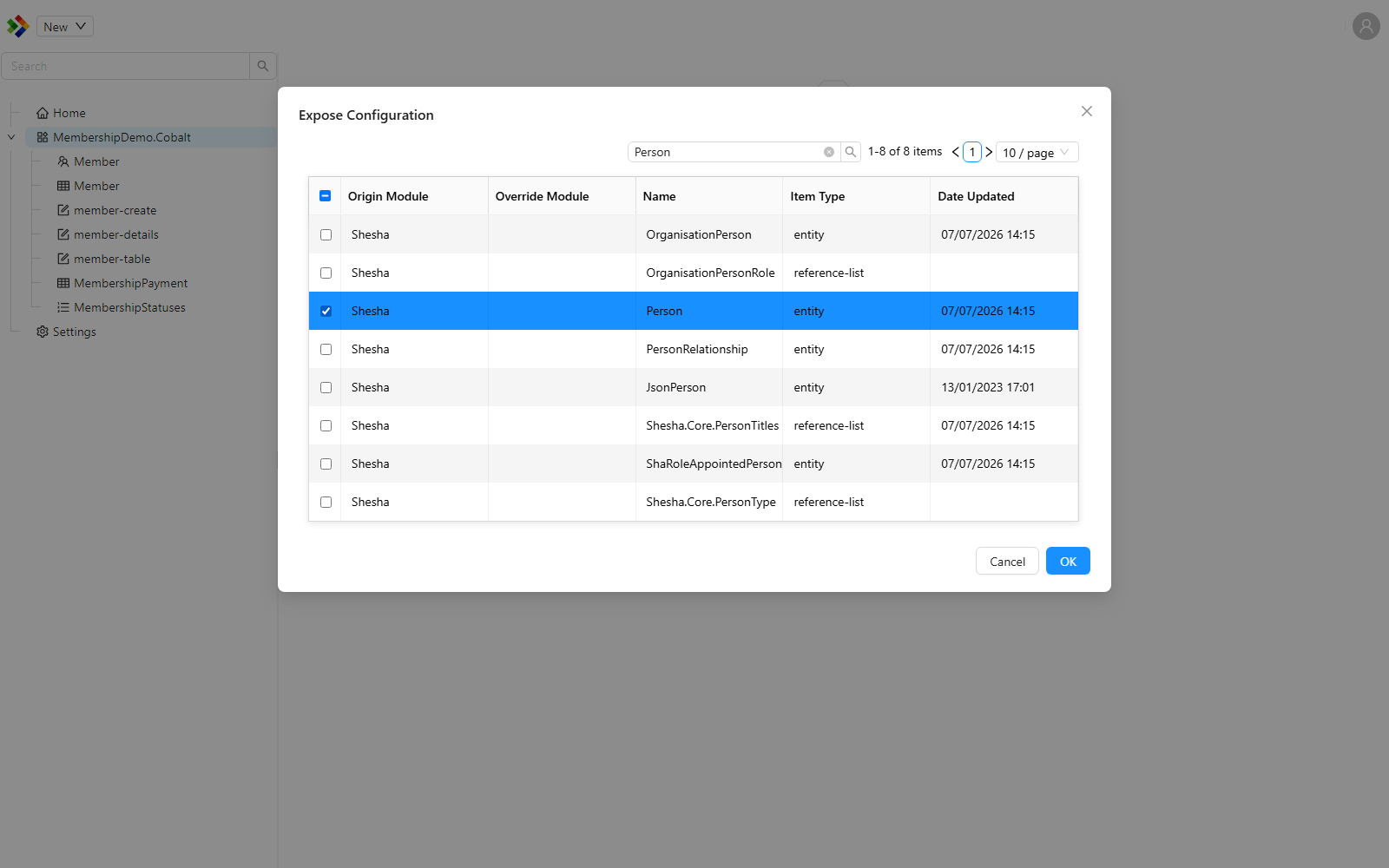Image resolution: width=1389 pixels, height=868 pixels.
Task: Click the Name column header
Action: click(x=709, y=196)
